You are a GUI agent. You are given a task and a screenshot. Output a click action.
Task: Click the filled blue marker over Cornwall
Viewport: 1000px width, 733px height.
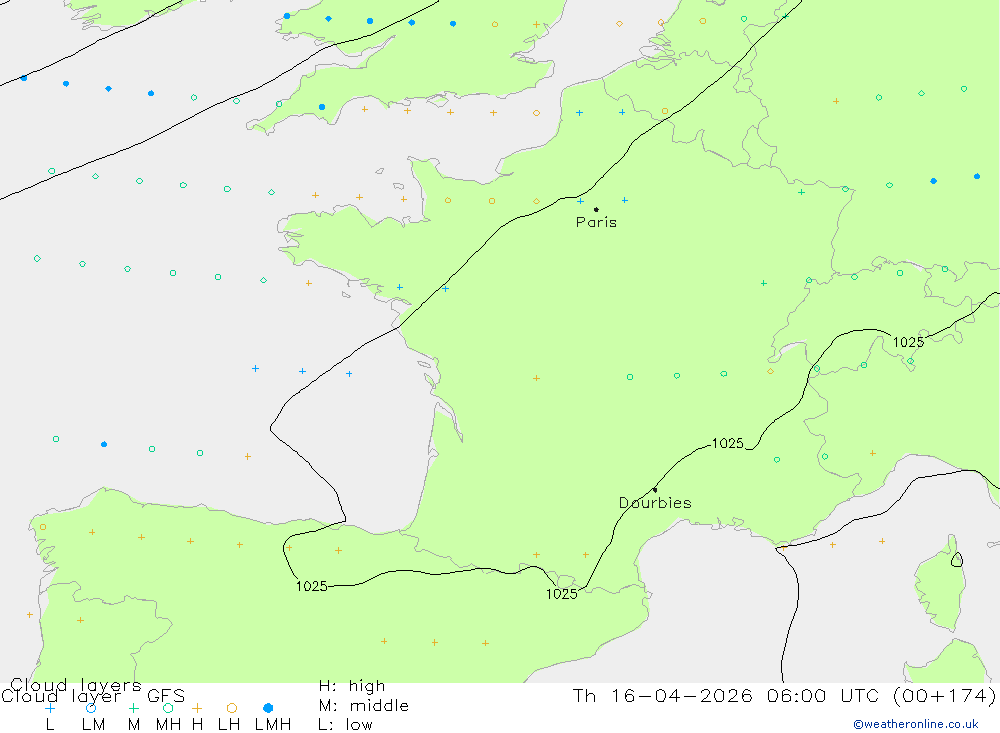[322, 107]
